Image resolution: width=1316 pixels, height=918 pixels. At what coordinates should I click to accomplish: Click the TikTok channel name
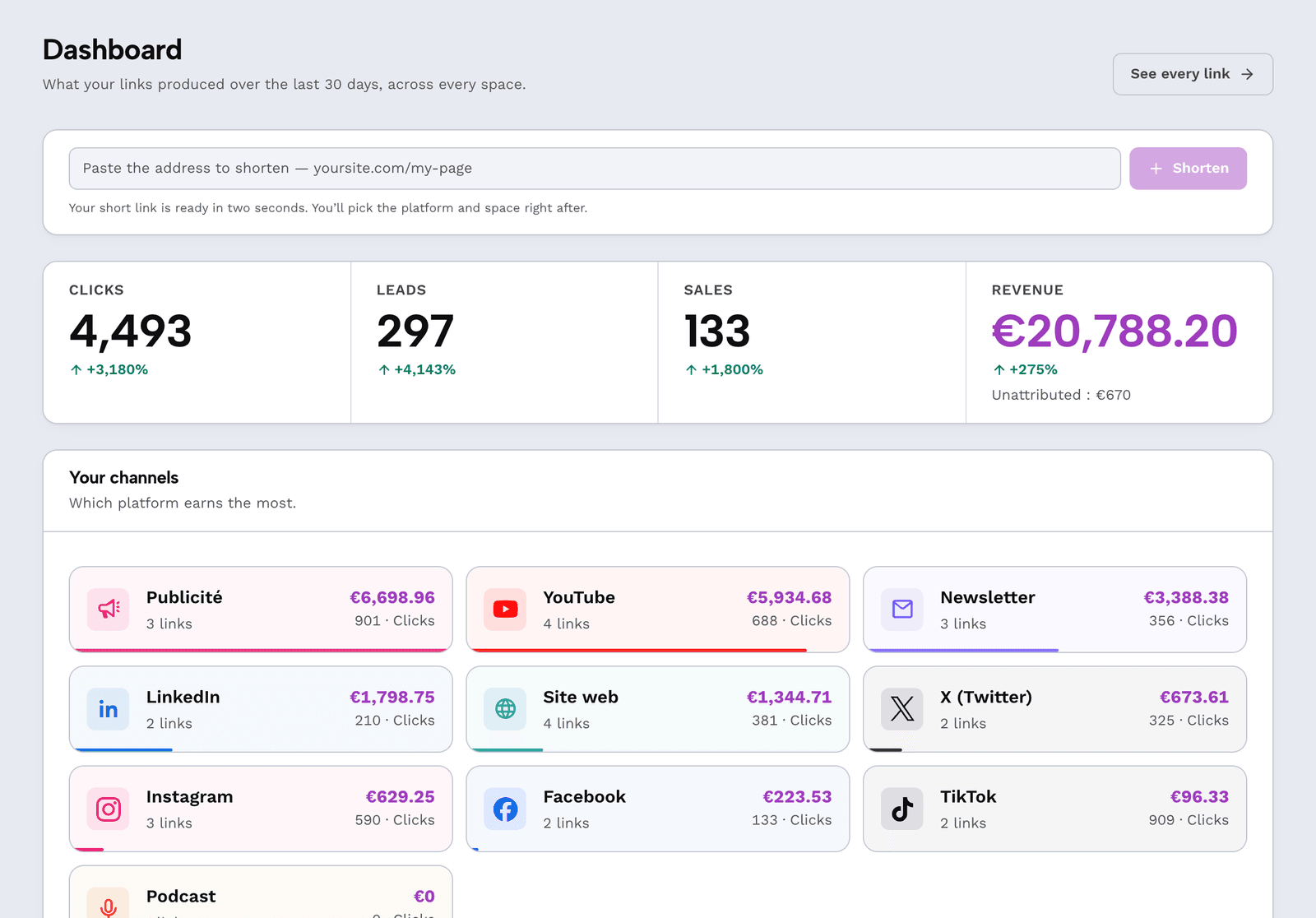click(x=968, y=796)
